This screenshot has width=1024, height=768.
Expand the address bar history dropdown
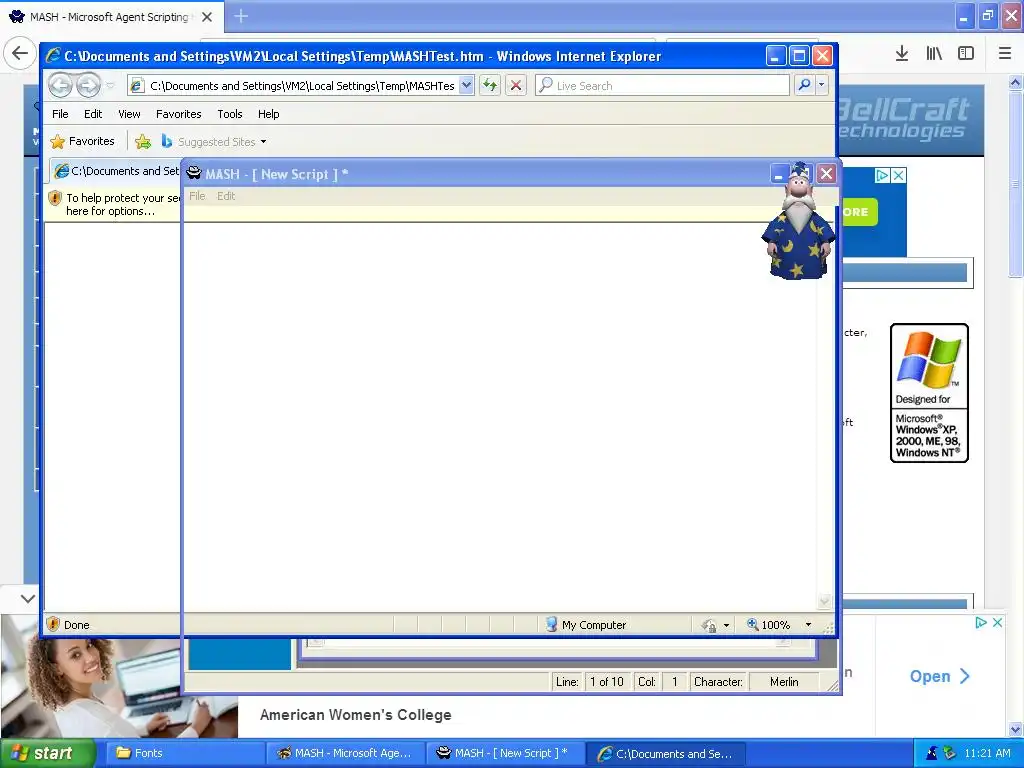tap(466, 85)
